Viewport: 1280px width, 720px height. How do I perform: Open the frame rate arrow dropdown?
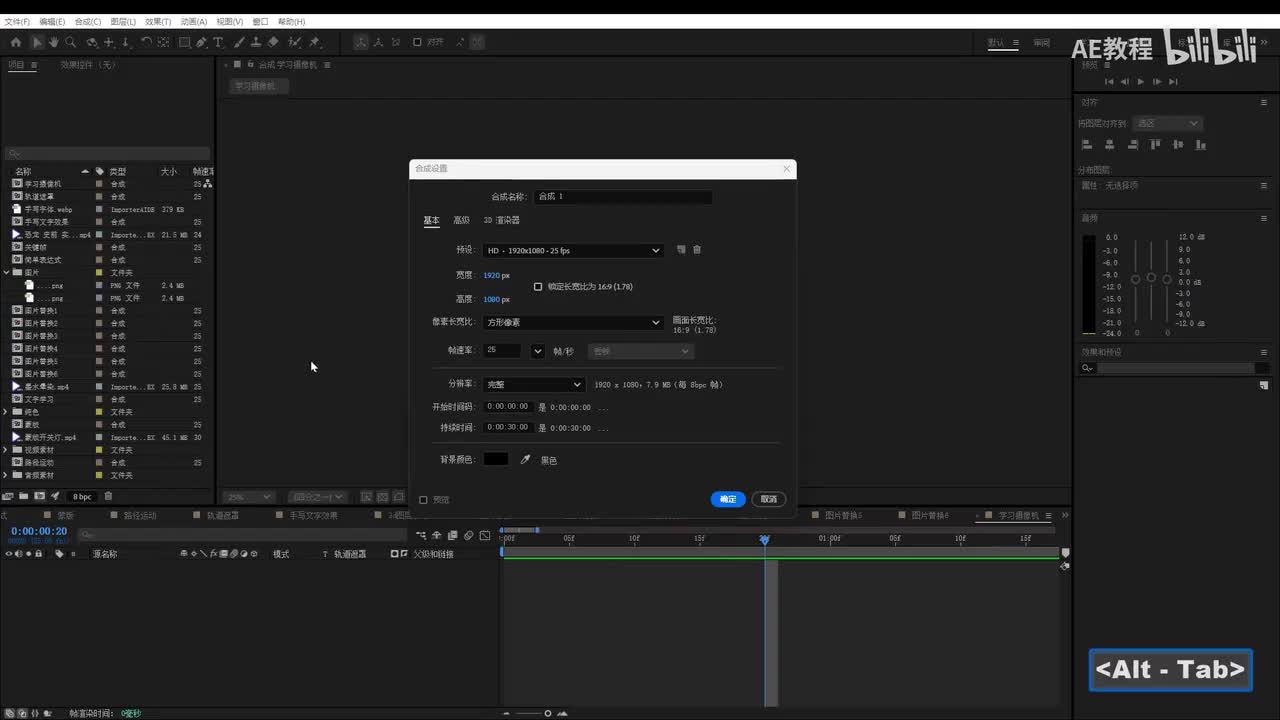point(538,351)
